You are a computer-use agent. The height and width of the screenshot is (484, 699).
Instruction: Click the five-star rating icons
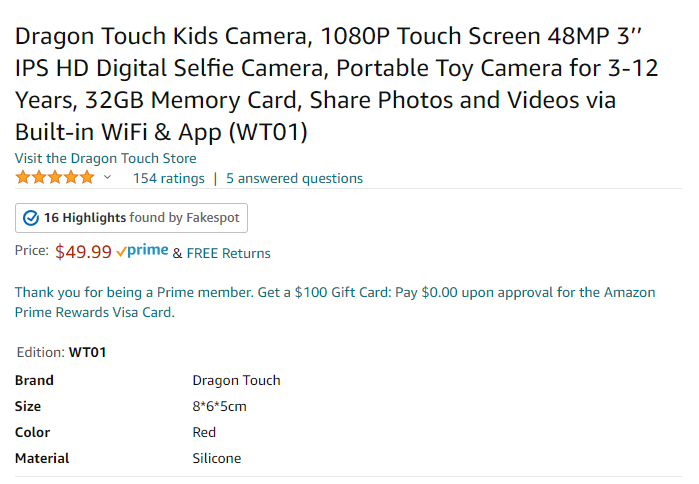point(55,177)
